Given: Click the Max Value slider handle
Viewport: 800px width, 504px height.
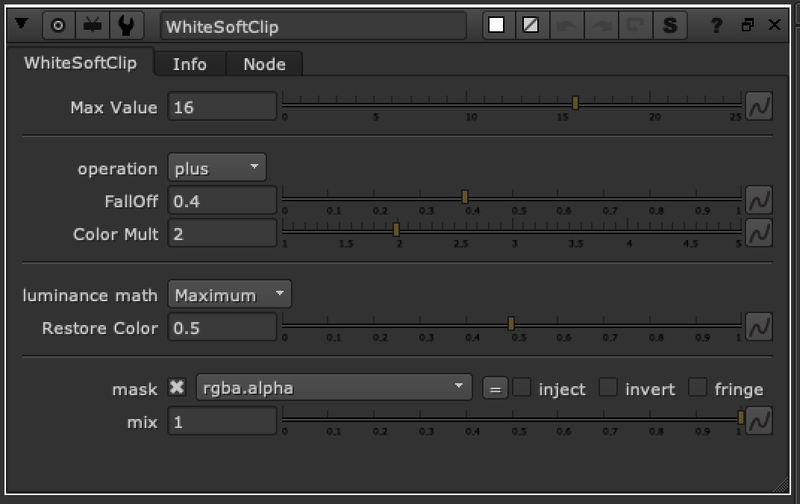Looking at the screenshot, I should pos(575,103).
